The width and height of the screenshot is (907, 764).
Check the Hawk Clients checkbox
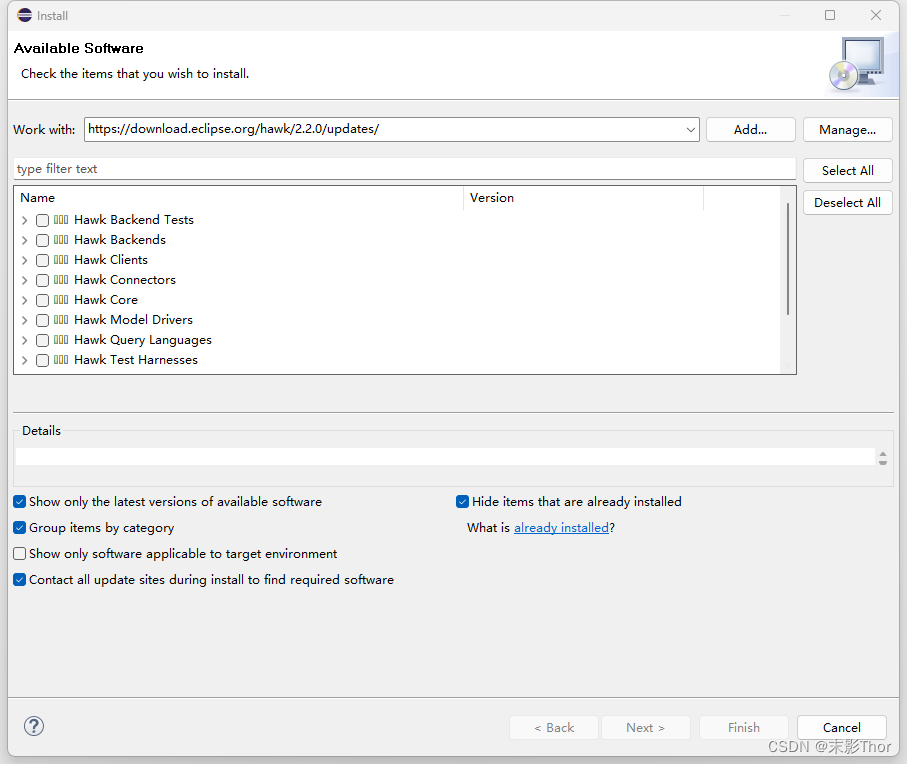(x=42, y=260)
